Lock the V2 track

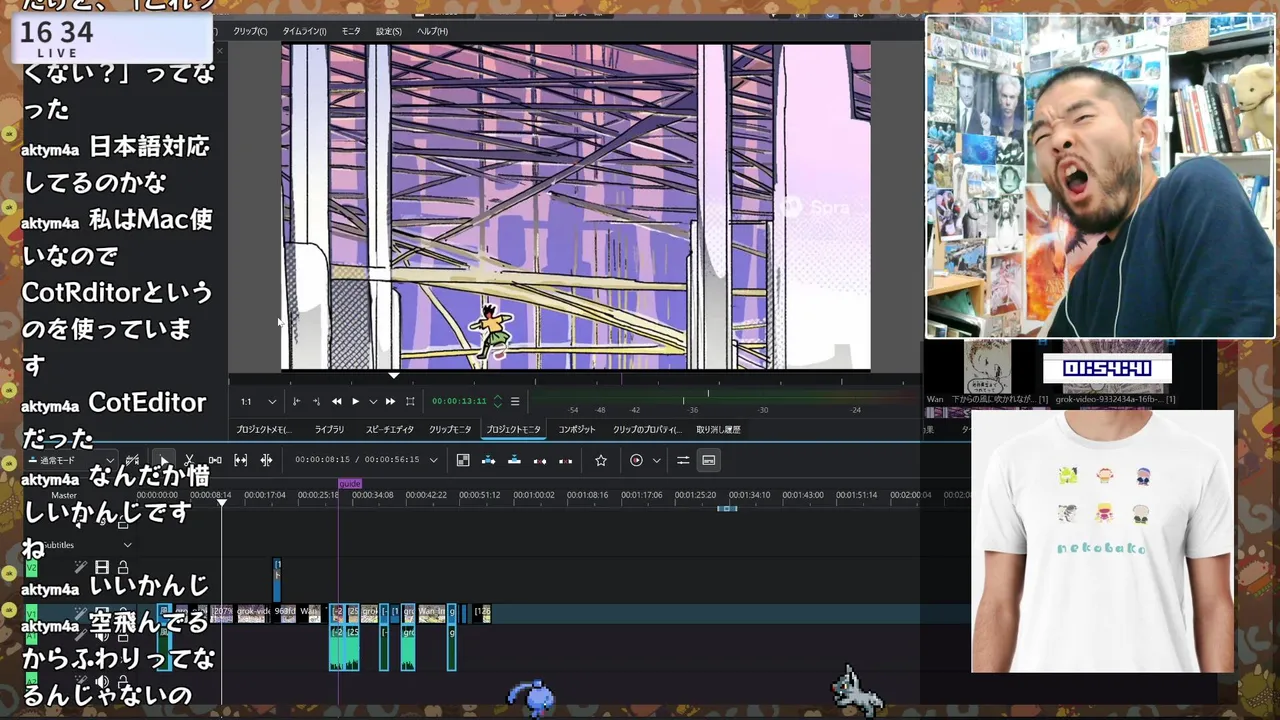click(122, 567)
